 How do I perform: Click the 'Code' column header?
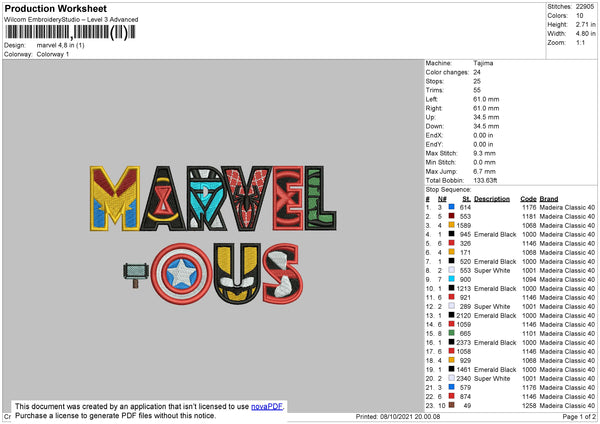(528, 199)
